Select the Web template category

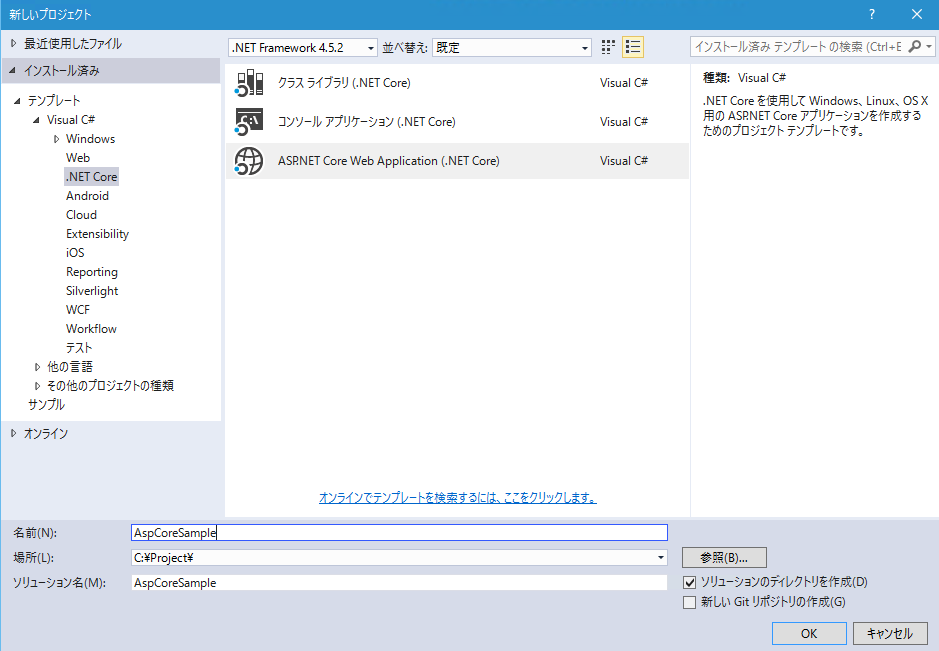click(78, 158)
